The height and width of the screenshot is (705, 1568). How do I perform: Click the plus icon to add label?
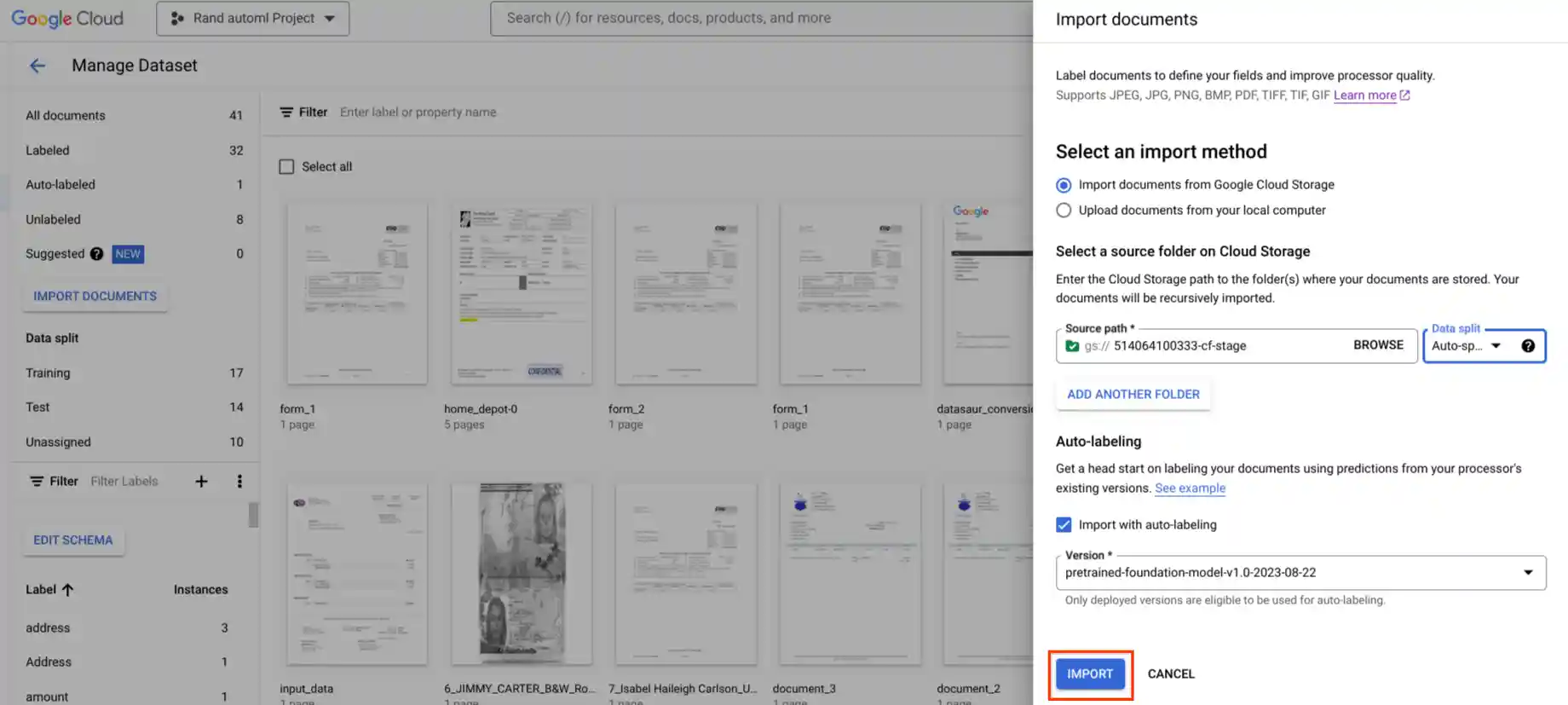(201, 482)
